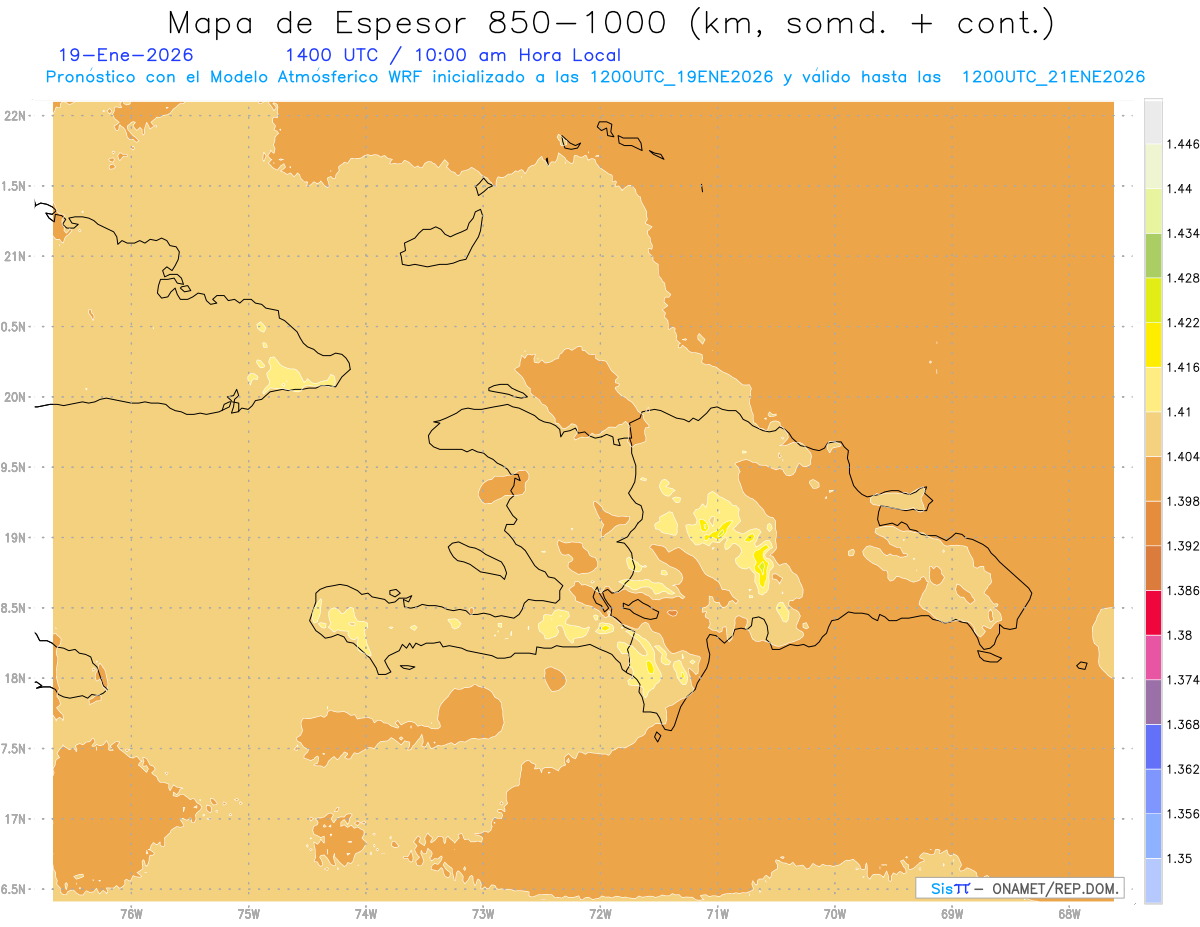Select the legend value "1.416"

point(1183,367)
